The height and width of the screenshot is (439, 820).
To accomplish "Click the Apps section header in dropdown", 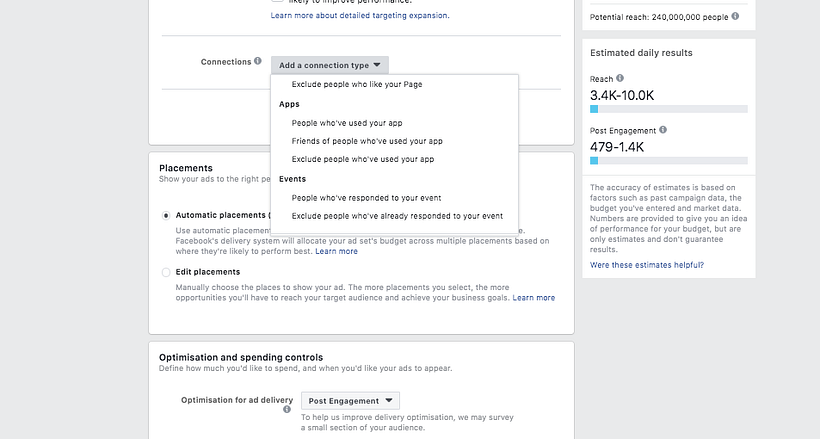I will point(289,104).
